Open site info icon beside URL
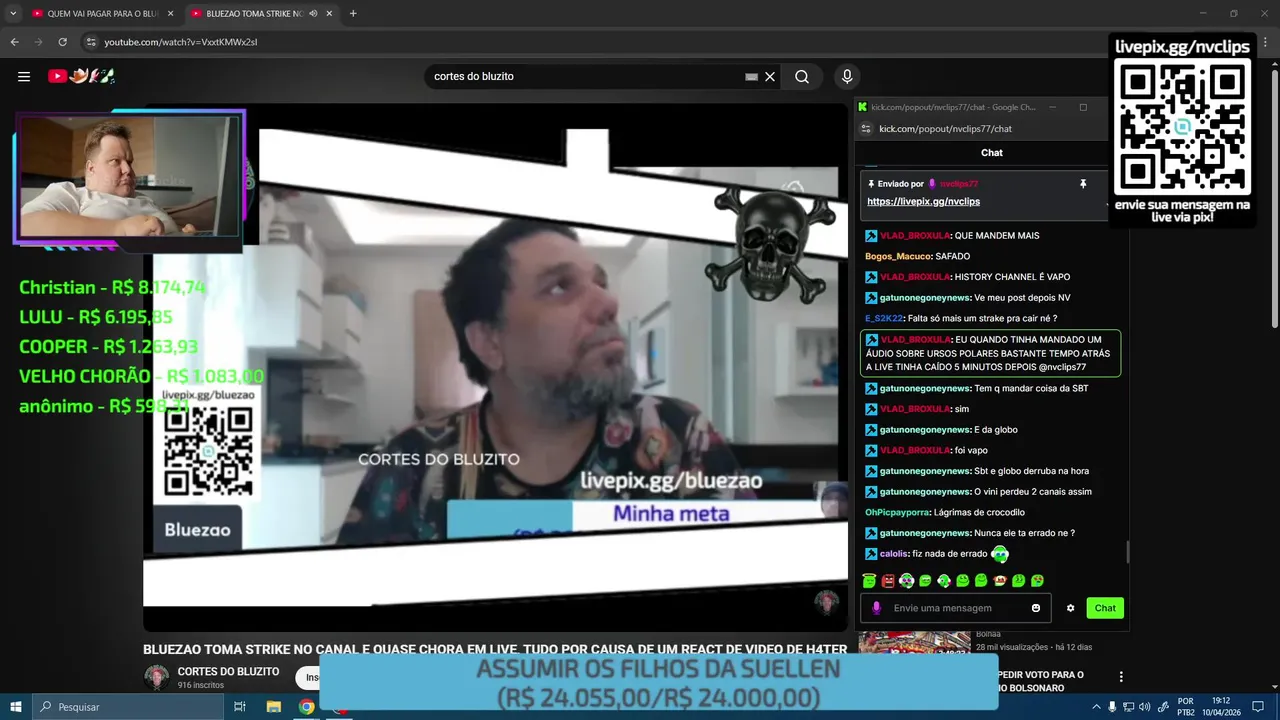 coord(91,42)
